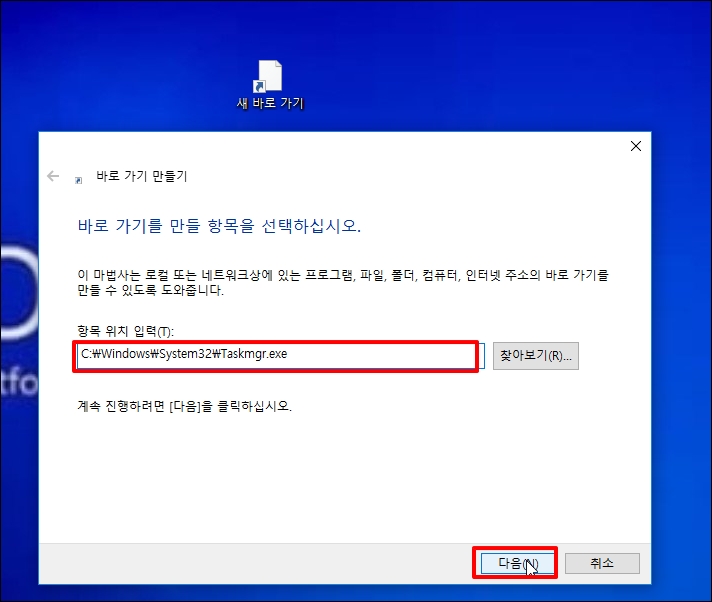Image resolution: width=712 pixels, height=602 pixels.
Task: Continue with the 다음(N) button
Action: [517, 563]
